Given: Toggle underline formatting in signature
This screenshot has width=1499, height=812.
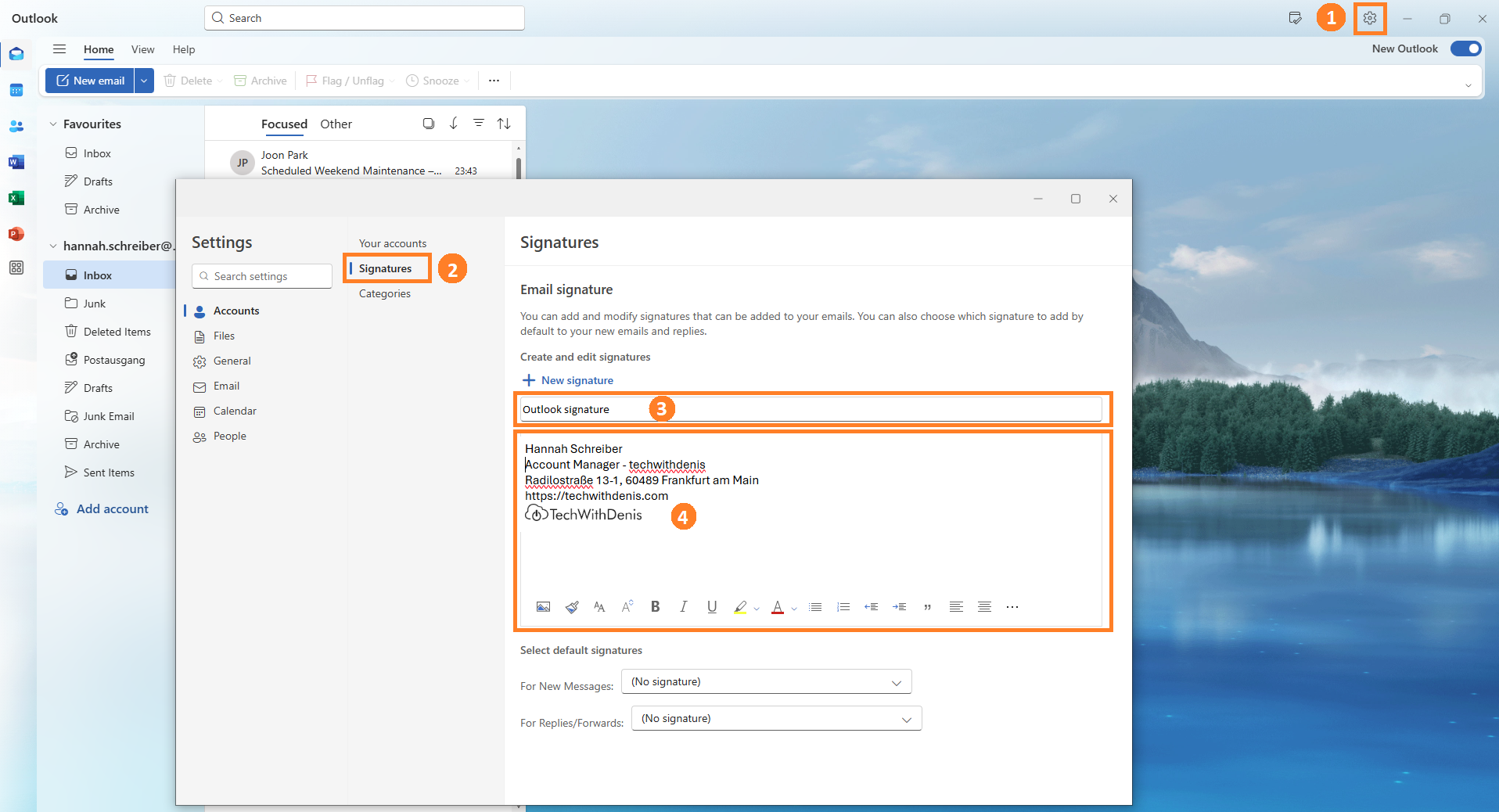Looking at the screenshot, I should pyautogui.click(x=712, y=607).
